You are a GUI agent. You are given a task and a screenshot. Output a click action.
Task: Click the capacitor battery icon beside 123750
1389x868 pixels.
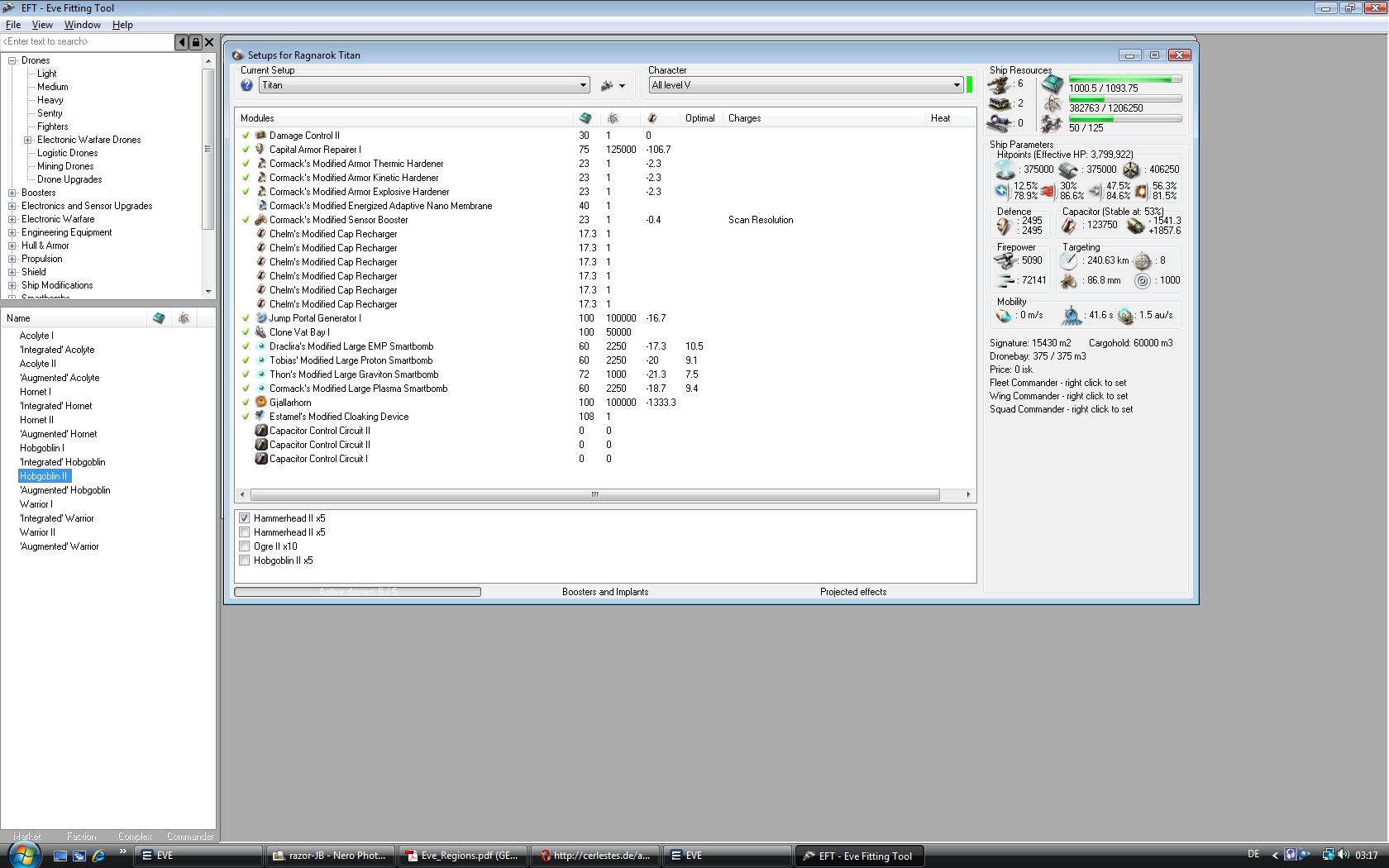pos(1070,225)
